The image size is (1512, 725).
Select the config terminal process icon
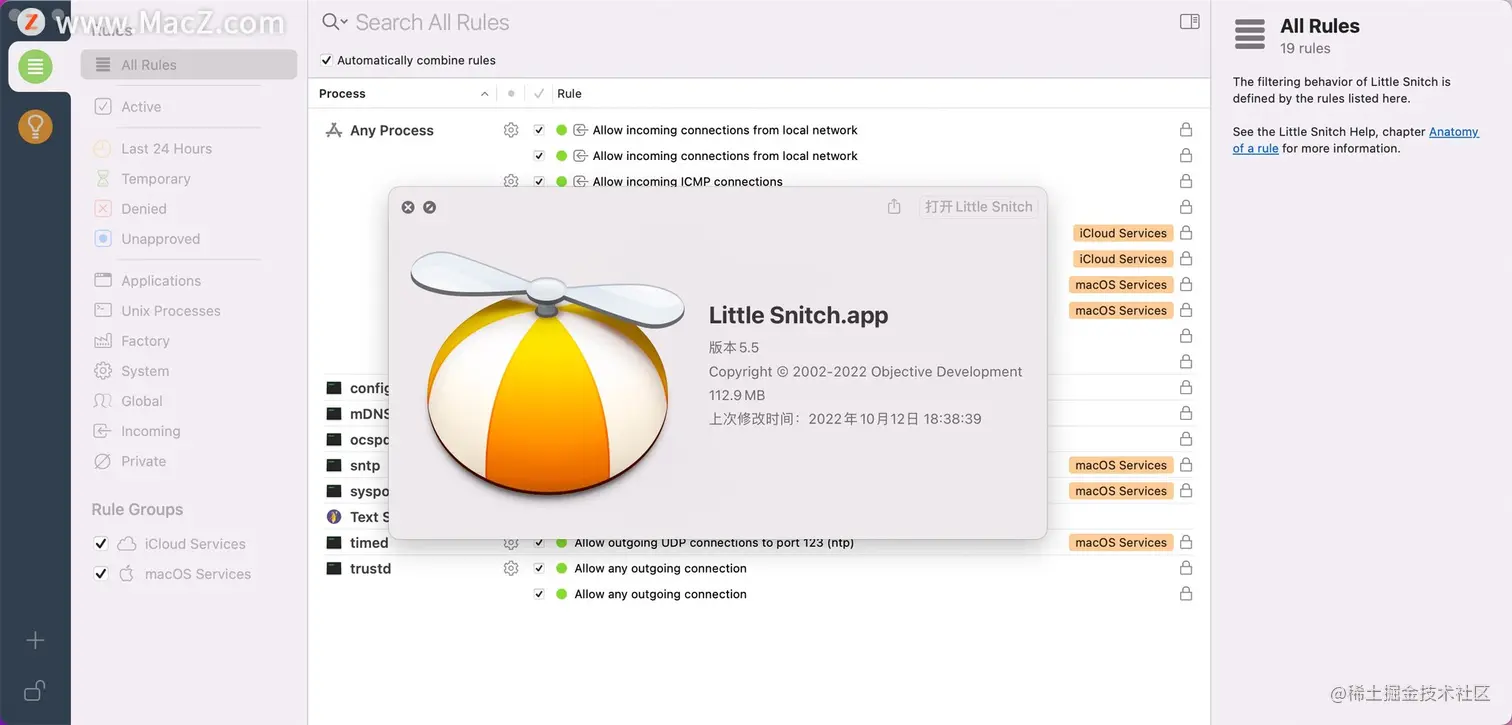pos(334,388)
